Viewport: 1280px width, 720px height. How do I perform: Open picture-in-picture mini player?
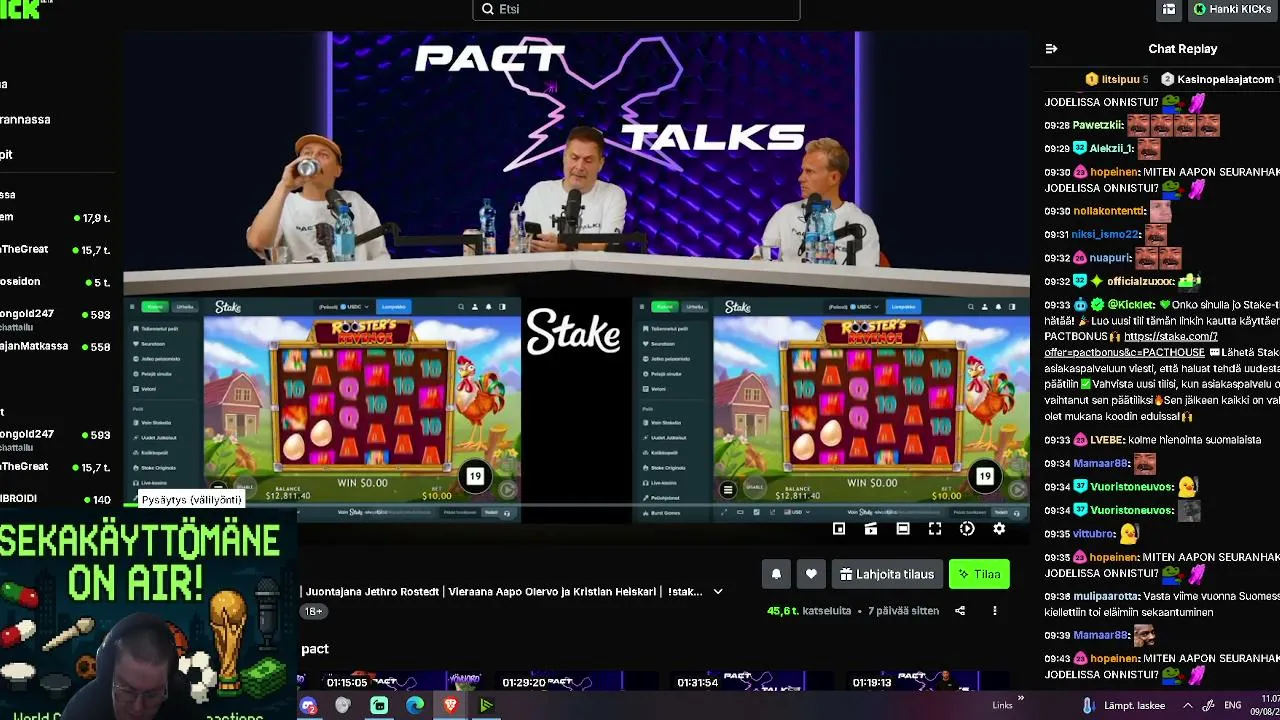[839, 529]
